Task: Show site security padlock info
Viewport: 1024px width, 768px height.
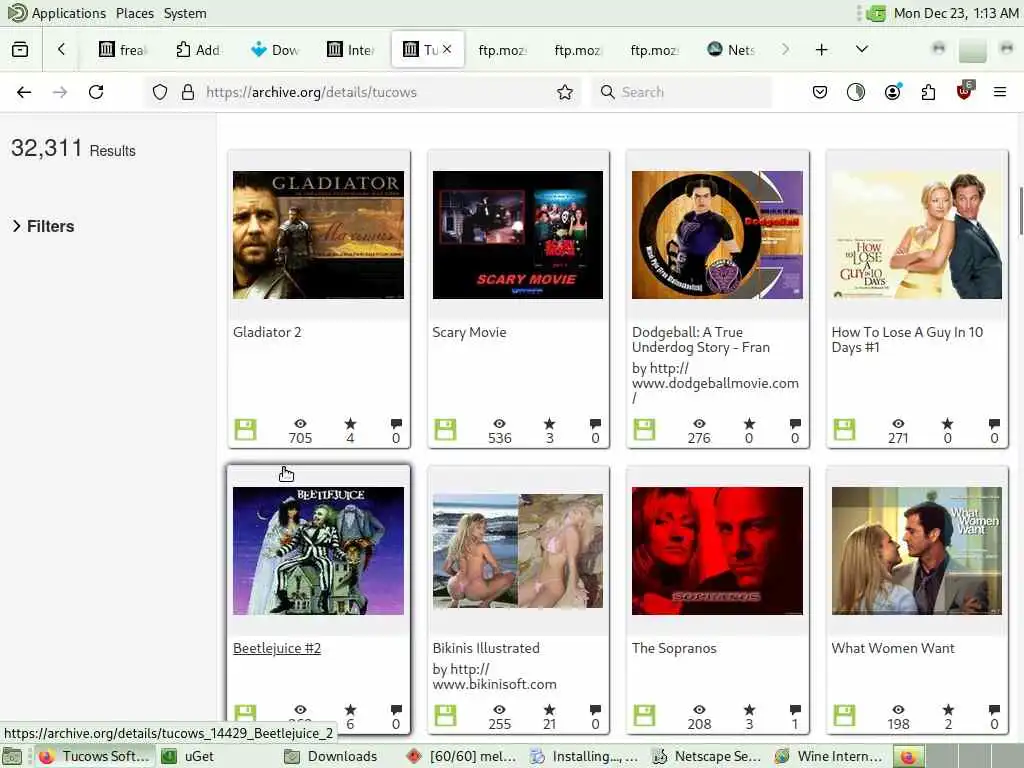Action: 188,92
